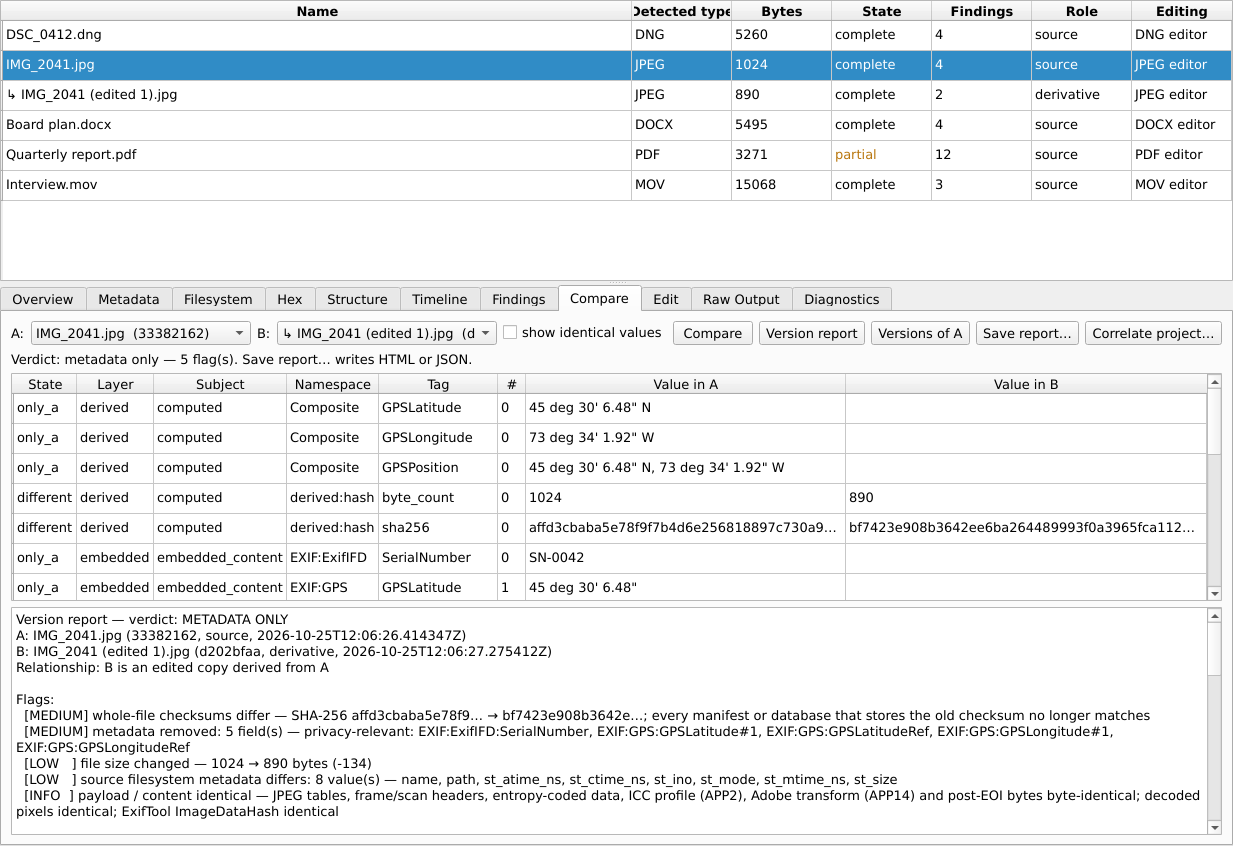Click the Subject column header
Viewport: 1233px width, 846px height.
point(220,384)
